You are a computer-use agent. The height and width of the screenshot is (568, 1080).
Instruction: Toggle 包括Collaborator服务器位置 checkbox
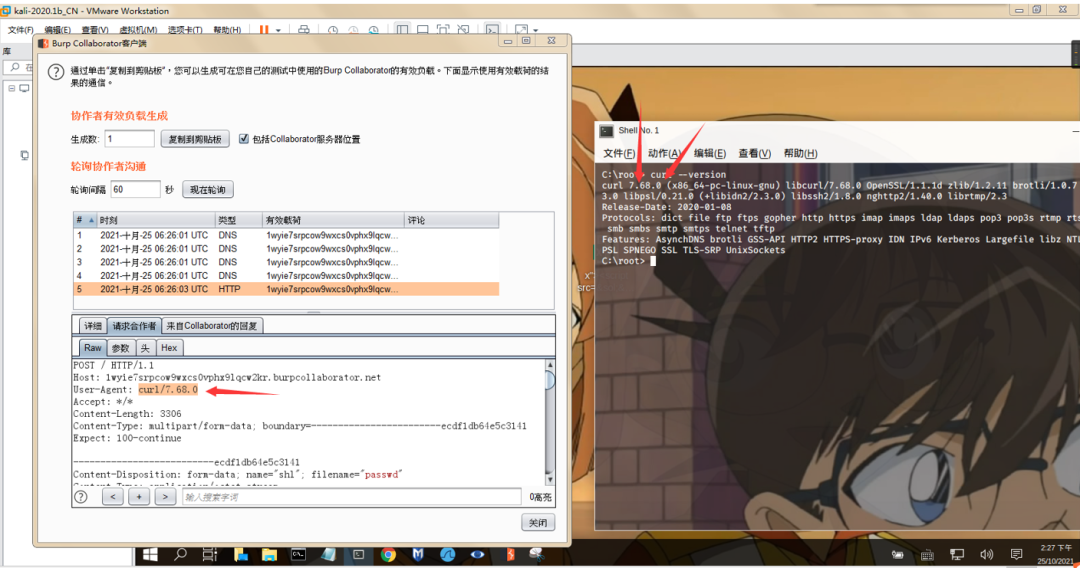[244, 138]
